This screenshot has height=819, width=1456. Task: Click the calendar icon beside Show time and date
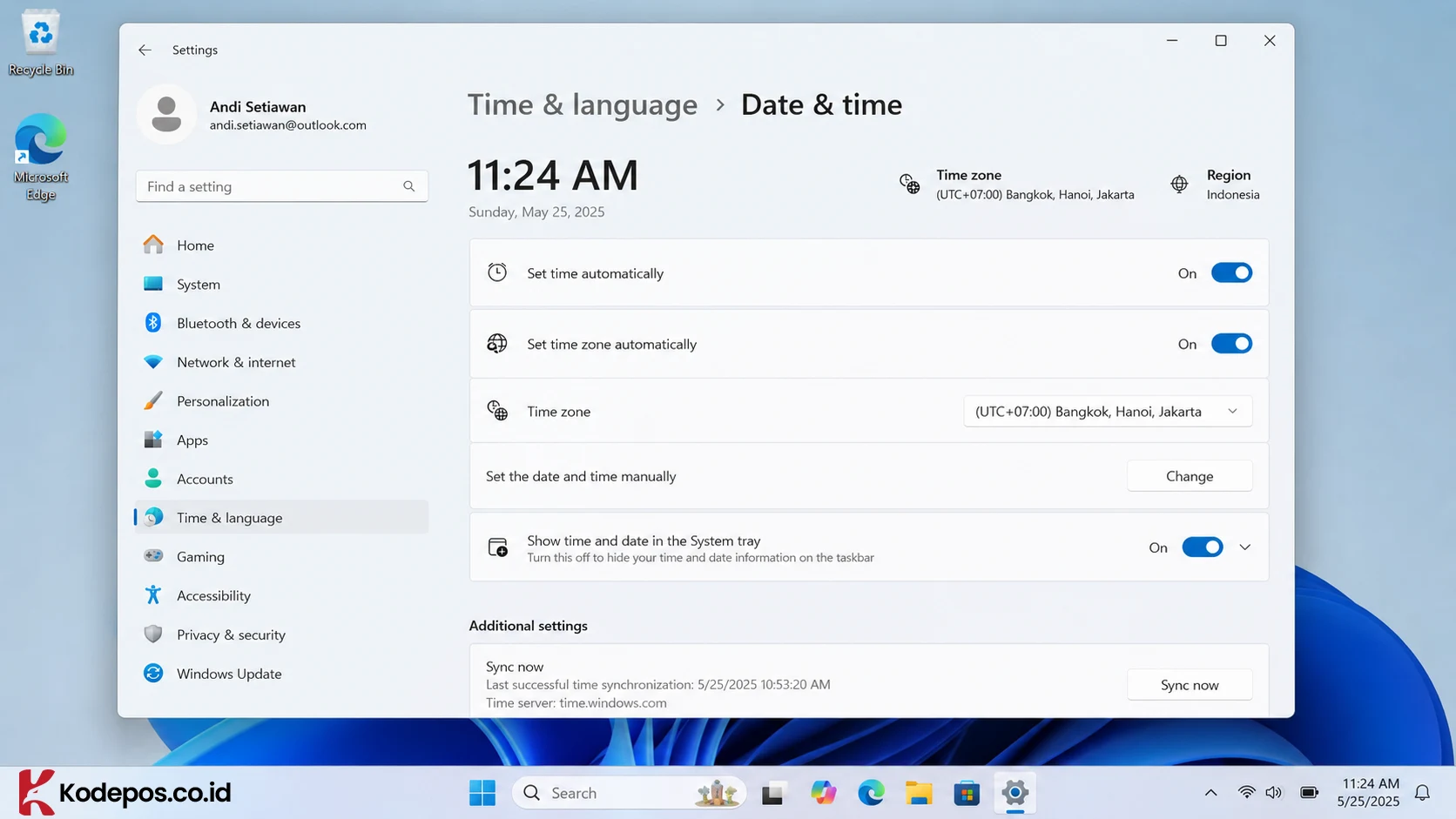tap(497, 547)
